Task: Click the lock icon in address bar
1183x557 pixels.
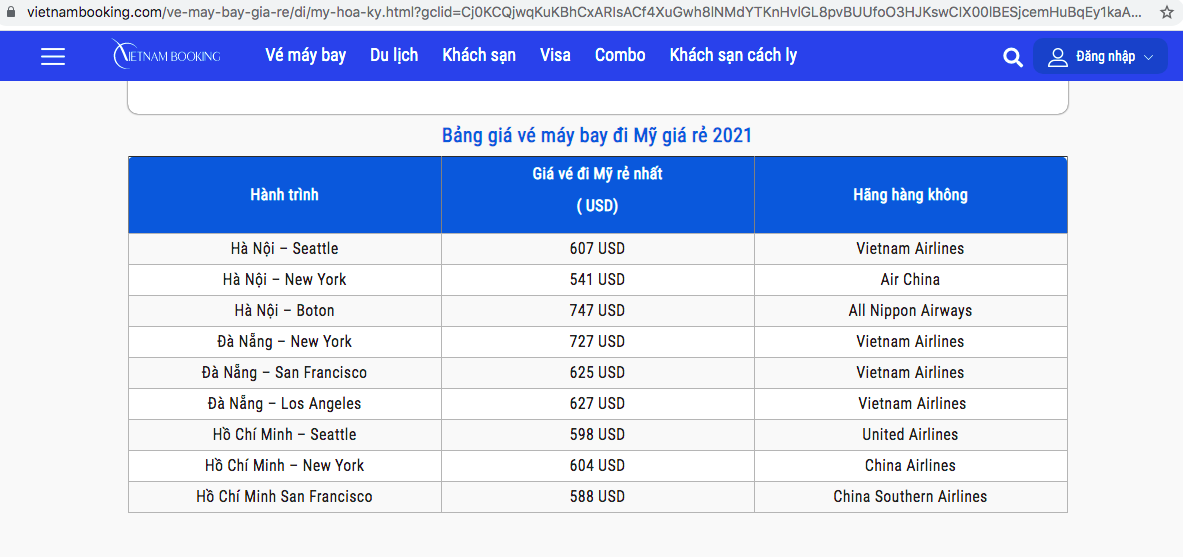Action: click(x=9, y=13)
